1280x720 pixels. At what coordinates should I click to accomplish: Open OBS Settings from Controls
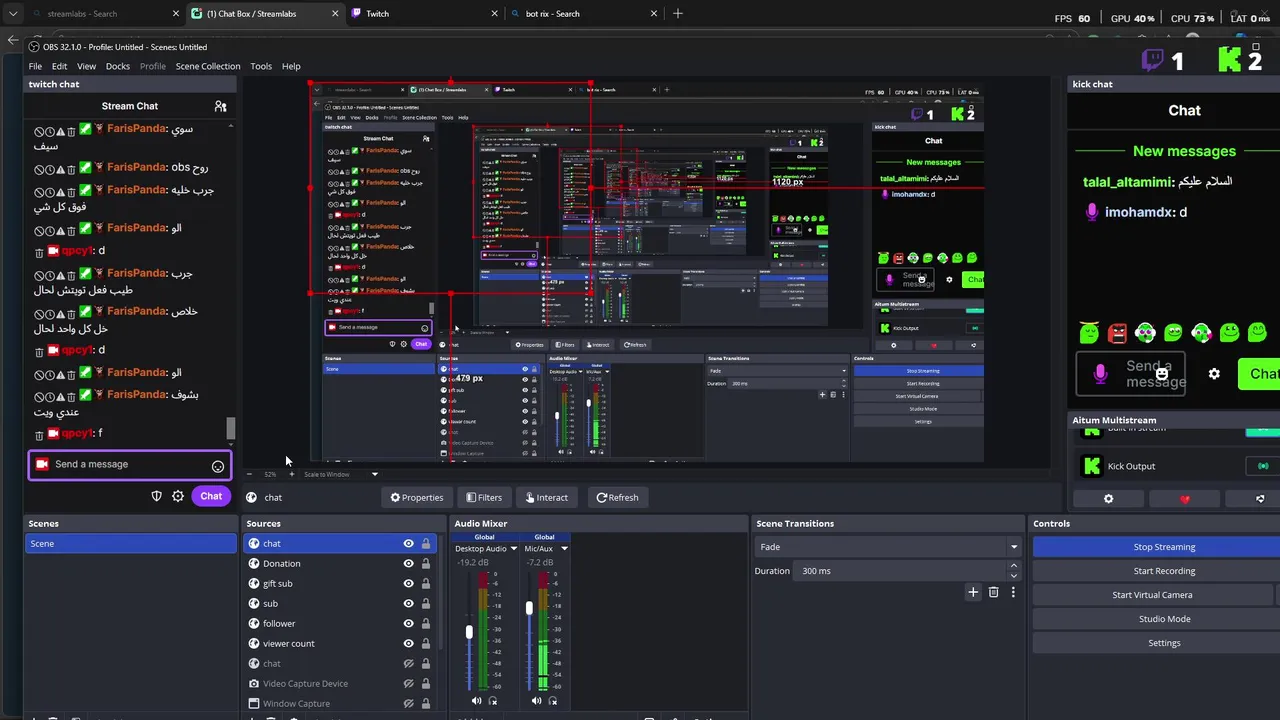click(x=1164, y=643)
